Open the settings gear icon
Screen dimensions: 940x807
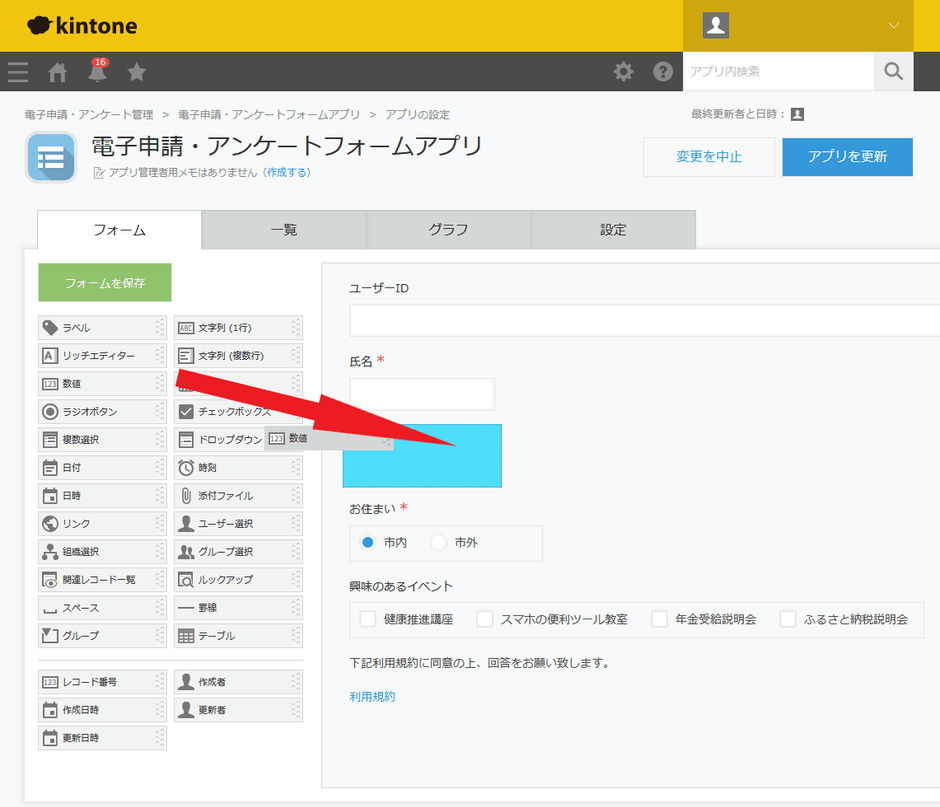[x=624, y=72]
